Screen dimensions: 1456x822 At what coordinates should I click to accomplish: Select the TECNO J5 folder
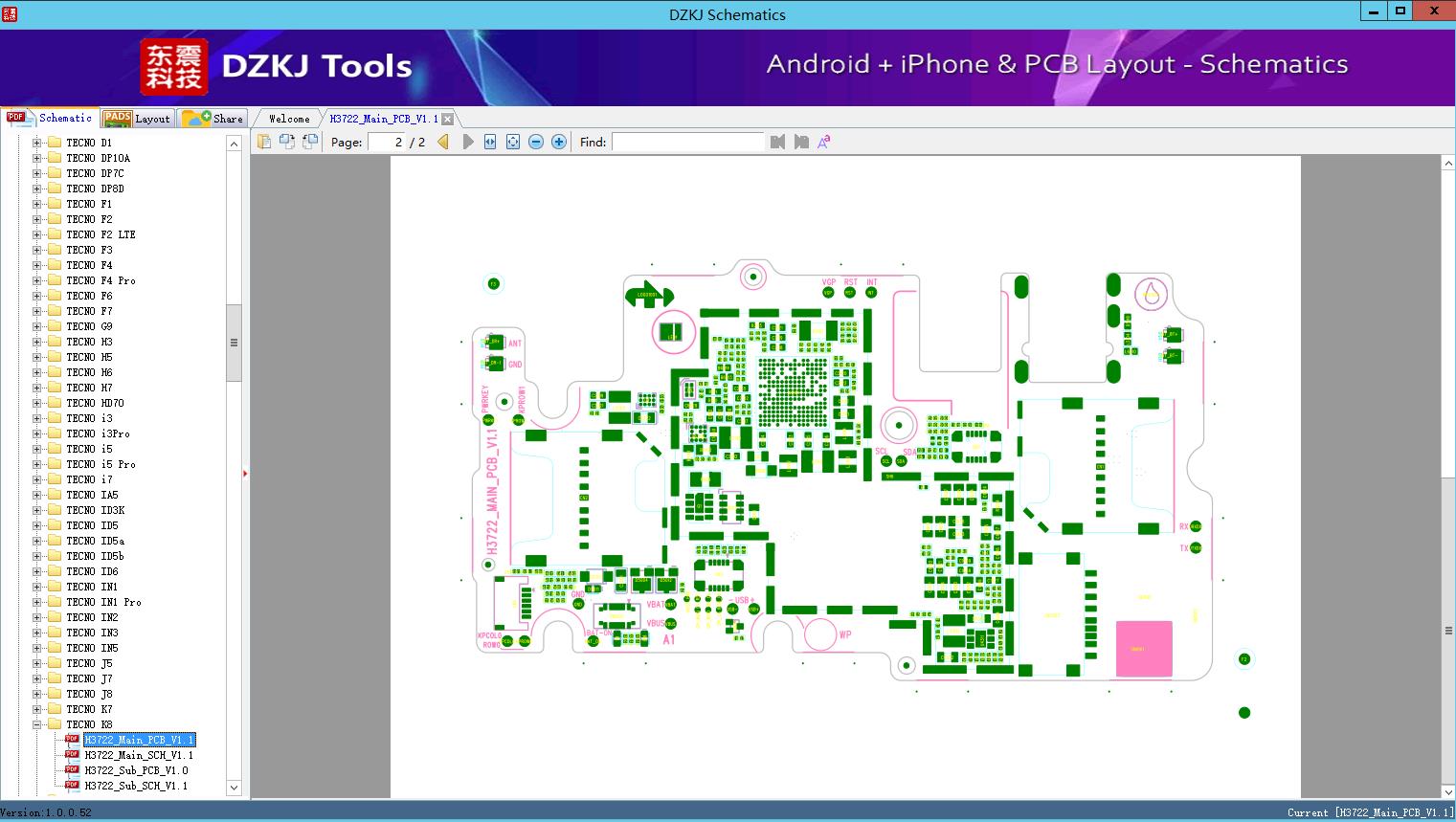coord(89,663)
